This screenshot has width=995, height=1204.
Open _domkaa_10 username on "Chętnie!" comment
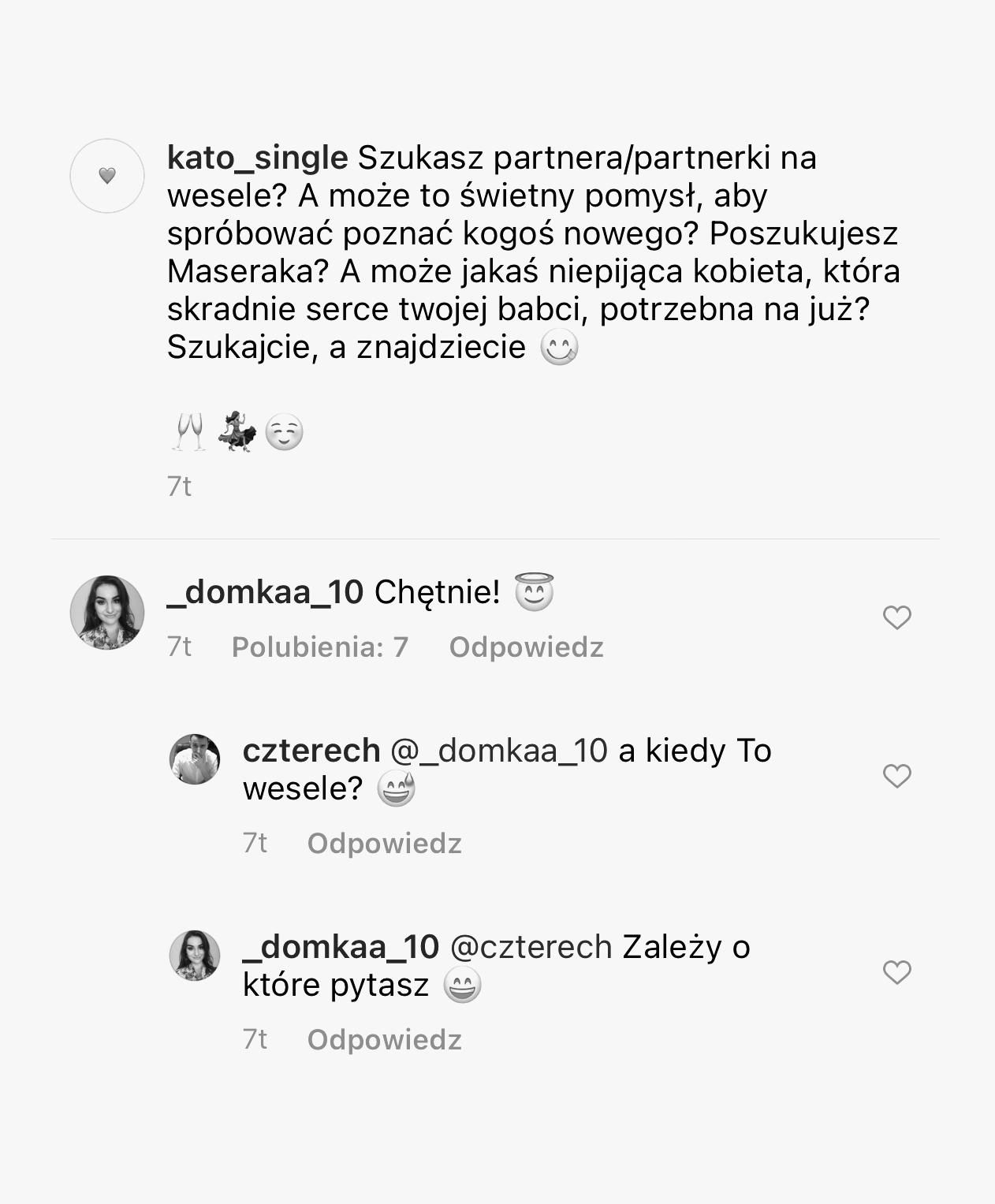coord(265,592)
